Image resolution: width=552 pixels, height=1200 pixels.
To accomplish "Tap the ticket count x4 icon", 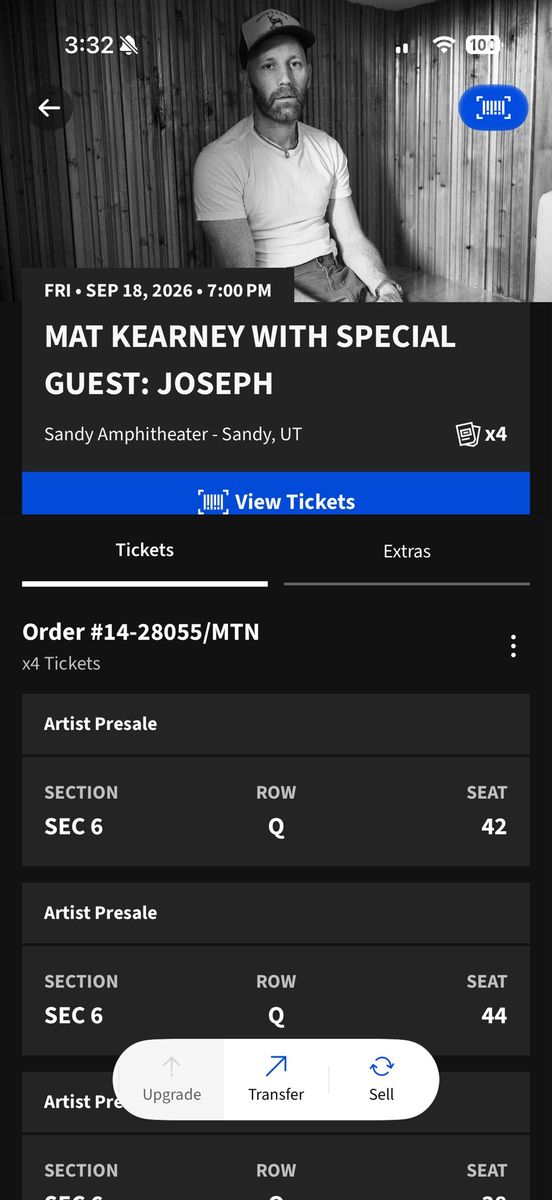I will 481,435.
